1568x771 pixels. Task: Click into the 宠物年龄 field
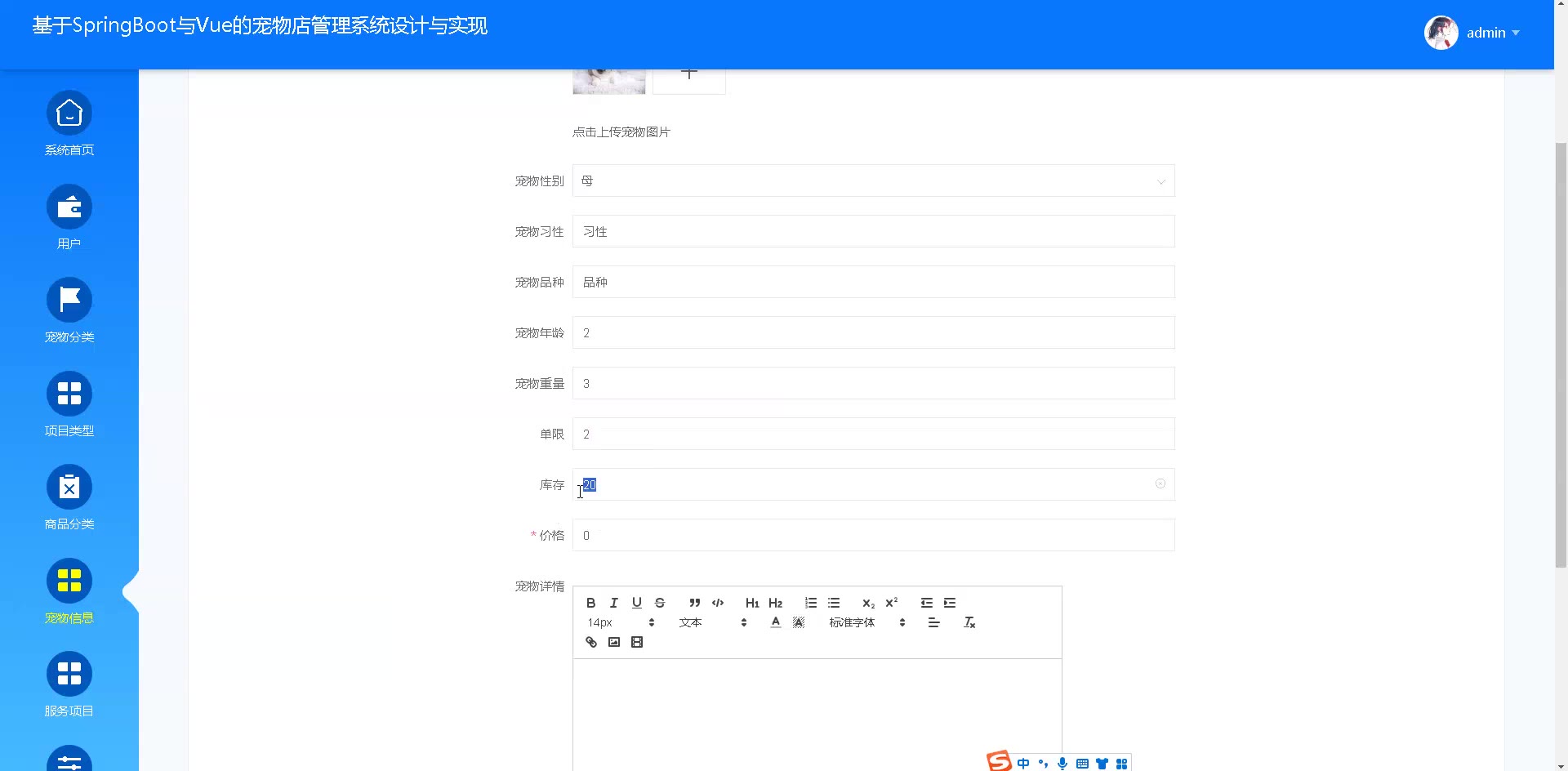tap(874, 332)
